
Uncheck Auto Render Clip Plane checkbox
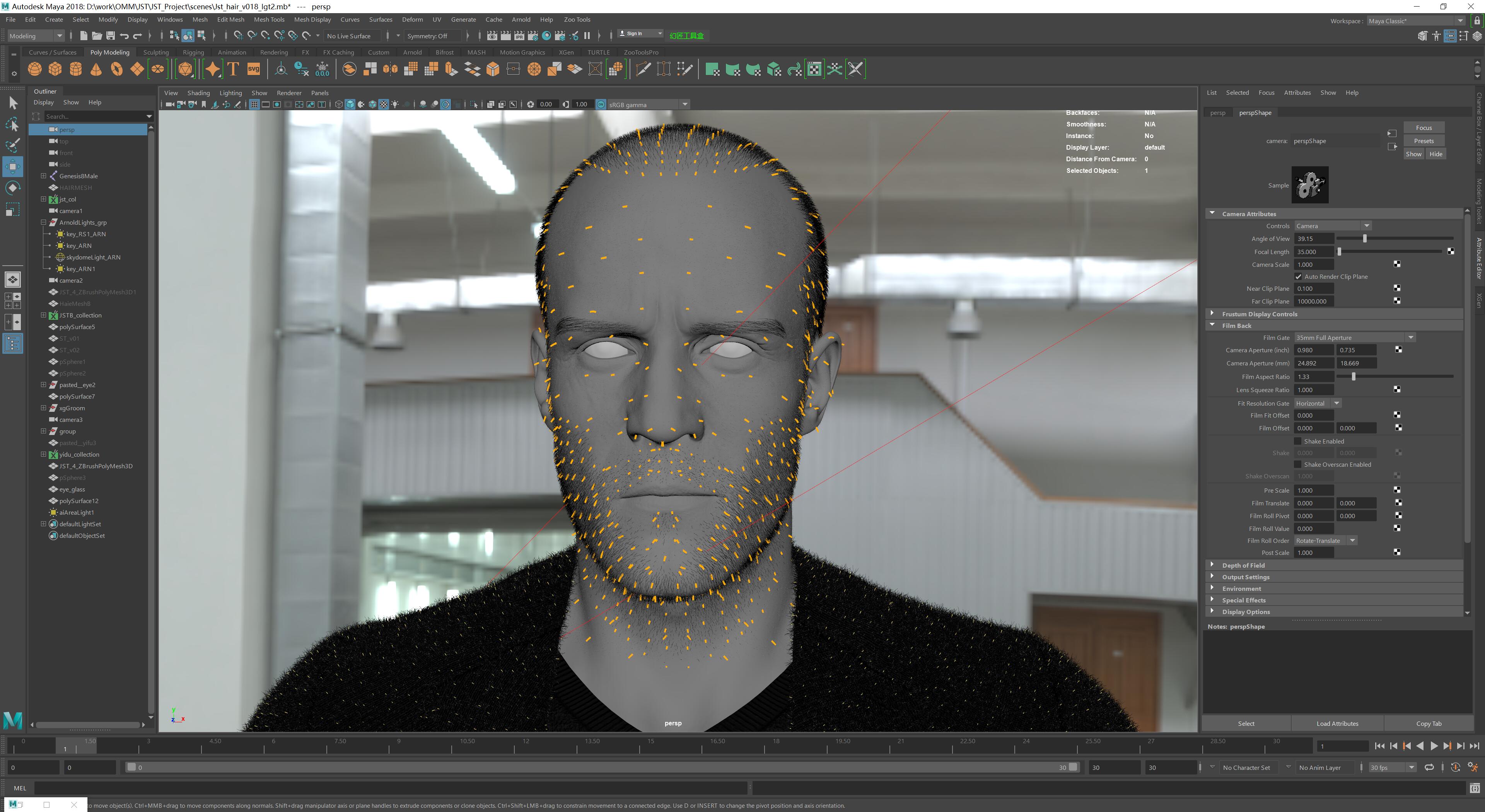[x=1298, y=276]
